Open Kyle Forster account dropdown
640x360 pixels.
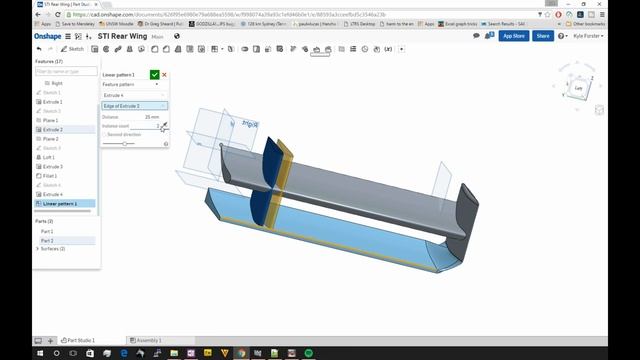pos(588,36)
